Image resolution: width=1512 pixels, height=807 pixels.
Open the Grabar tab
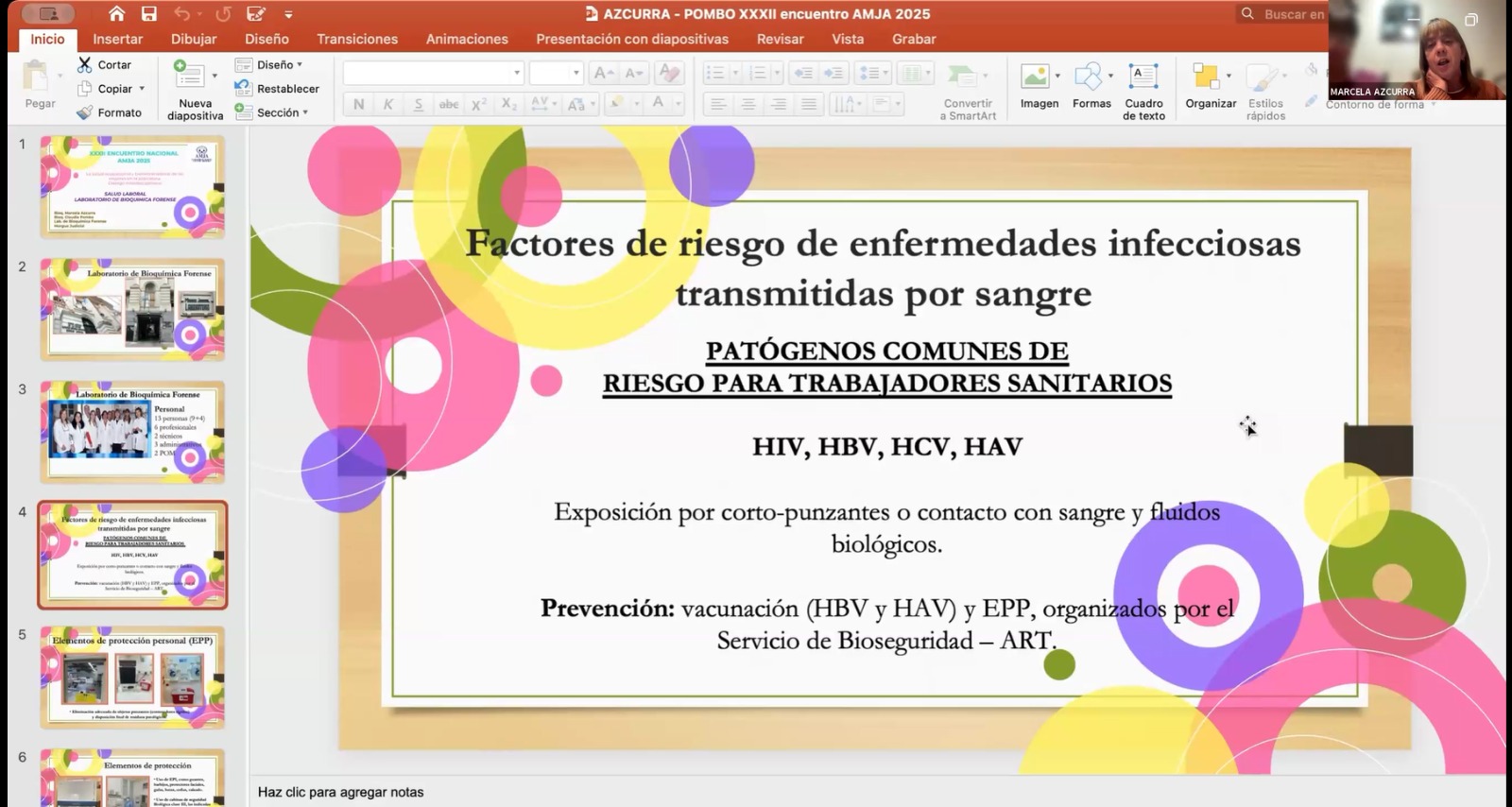click(914, 39)
